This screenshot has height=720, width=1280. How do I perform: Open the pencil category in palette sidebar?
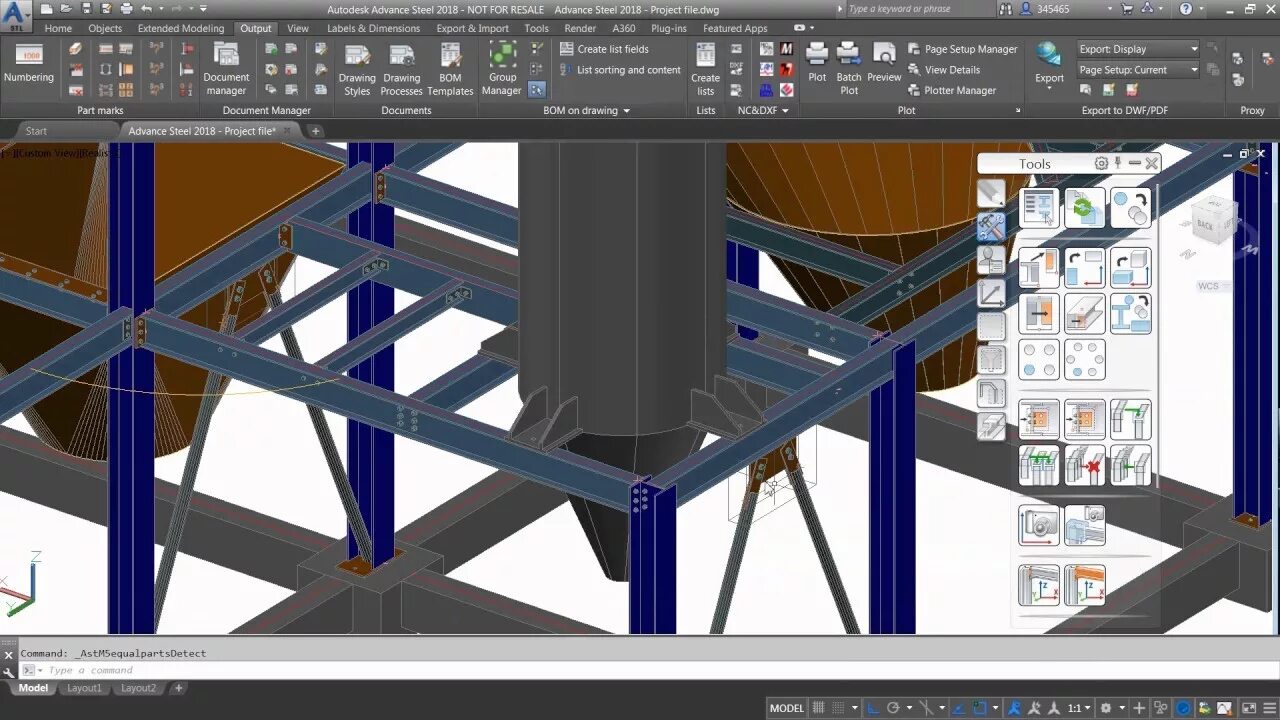click(x=991, y=193)
